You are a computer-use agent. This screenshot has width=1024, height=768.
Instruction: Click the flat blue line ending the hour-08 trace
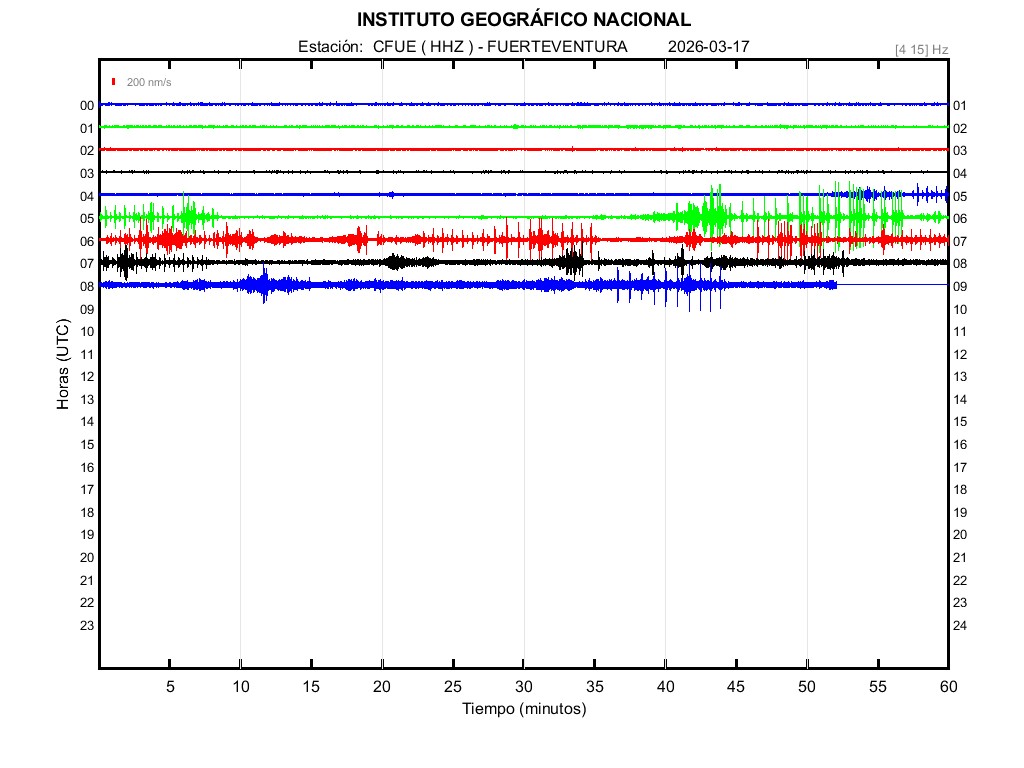point(892,285)
